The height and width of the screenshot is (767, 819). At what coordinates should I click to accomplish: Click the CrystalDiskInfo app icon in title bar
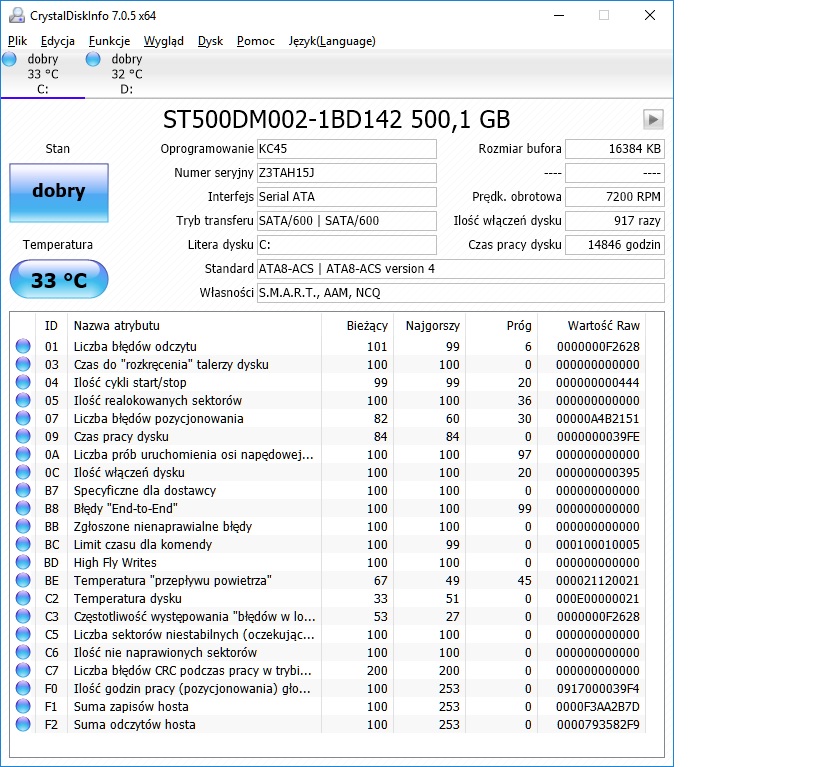click(x=17, y=16)
